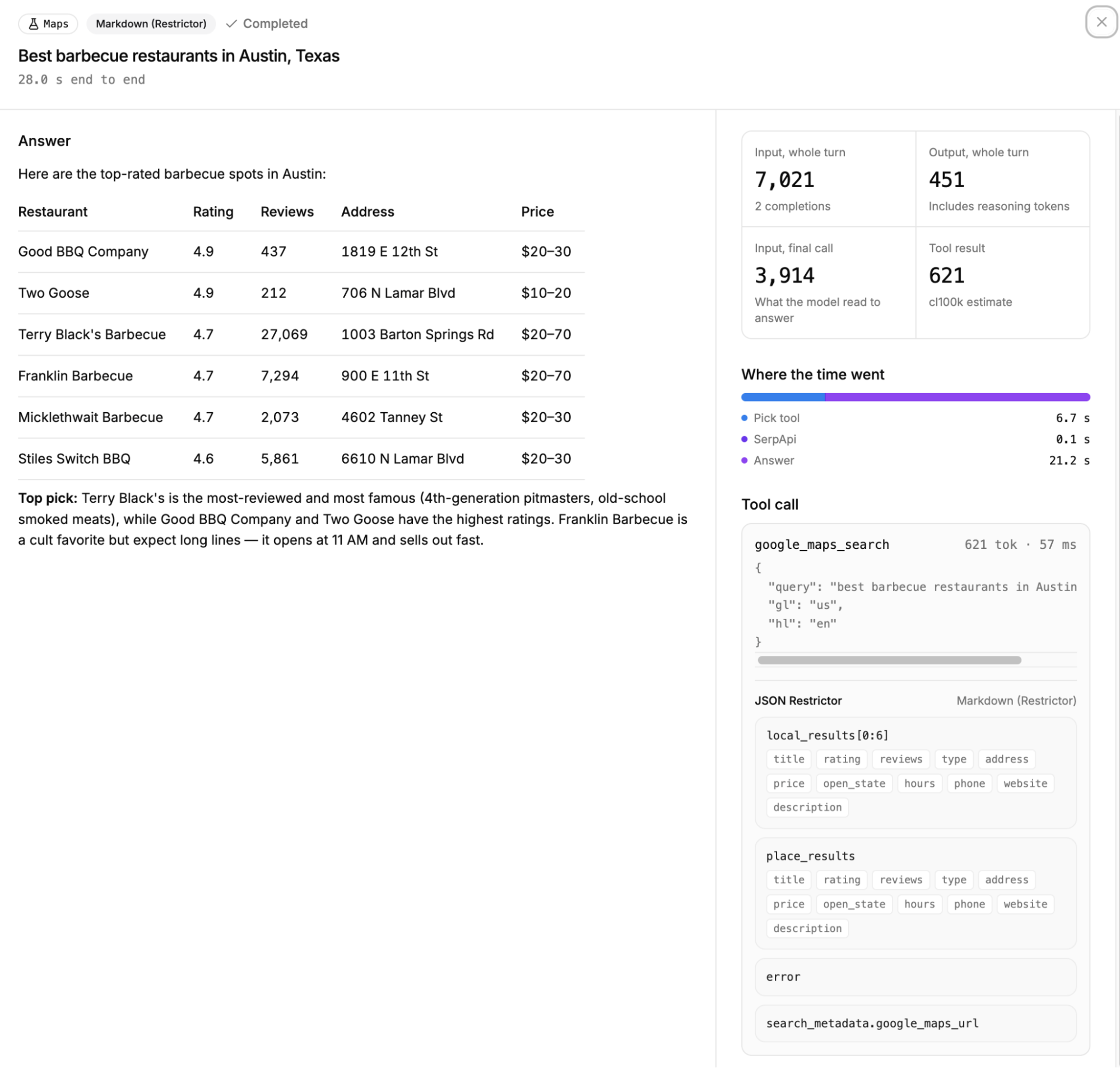Click the $10–20 price cell
This screenshot has height=1068, width=1120.
point(546,292)
